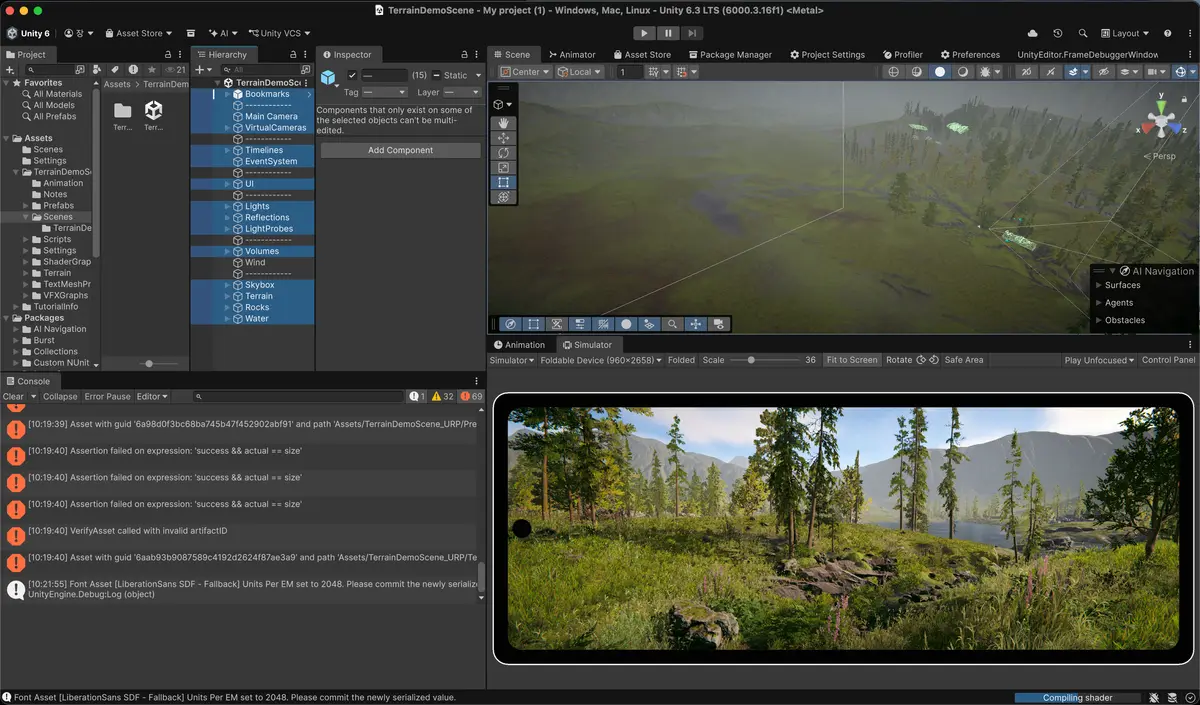This screenshot has height=705, width=1200.
Task: Click Safe Area toggle in Simulator
Action: [x=964, y=360]
